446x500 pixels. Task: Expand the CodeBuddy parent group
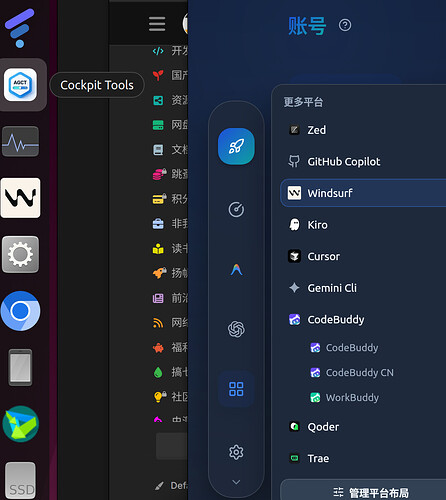click(x=363, y=319)
